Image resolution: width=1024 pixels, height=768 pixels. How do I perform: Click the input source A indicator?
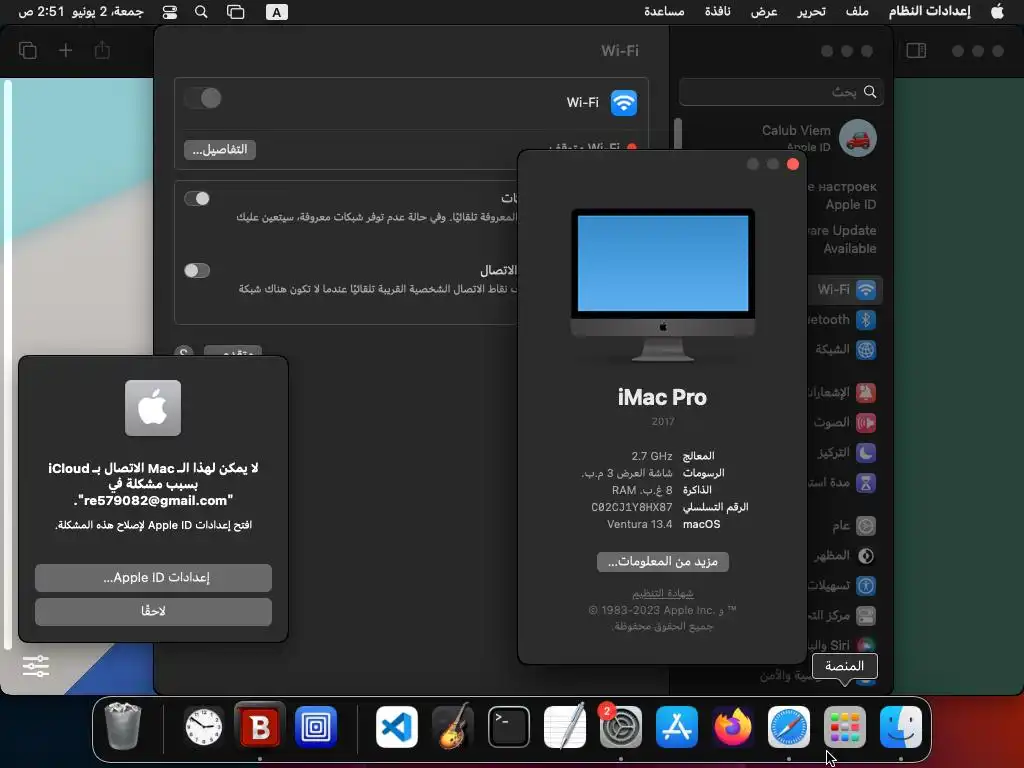pyautogui.click(x=277, y=12)
